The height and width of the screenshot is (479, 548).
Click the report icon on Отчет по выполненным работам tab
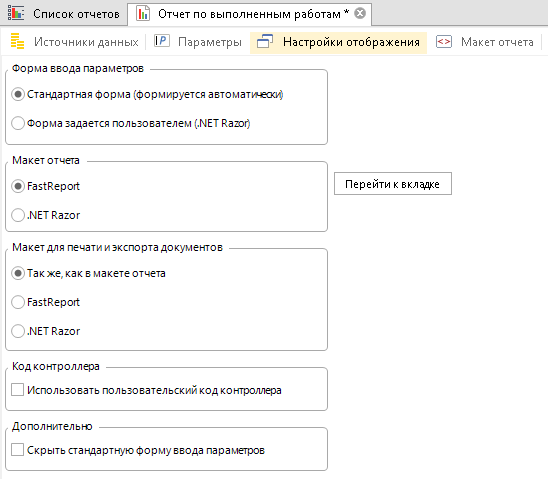(x=143, y=14)
